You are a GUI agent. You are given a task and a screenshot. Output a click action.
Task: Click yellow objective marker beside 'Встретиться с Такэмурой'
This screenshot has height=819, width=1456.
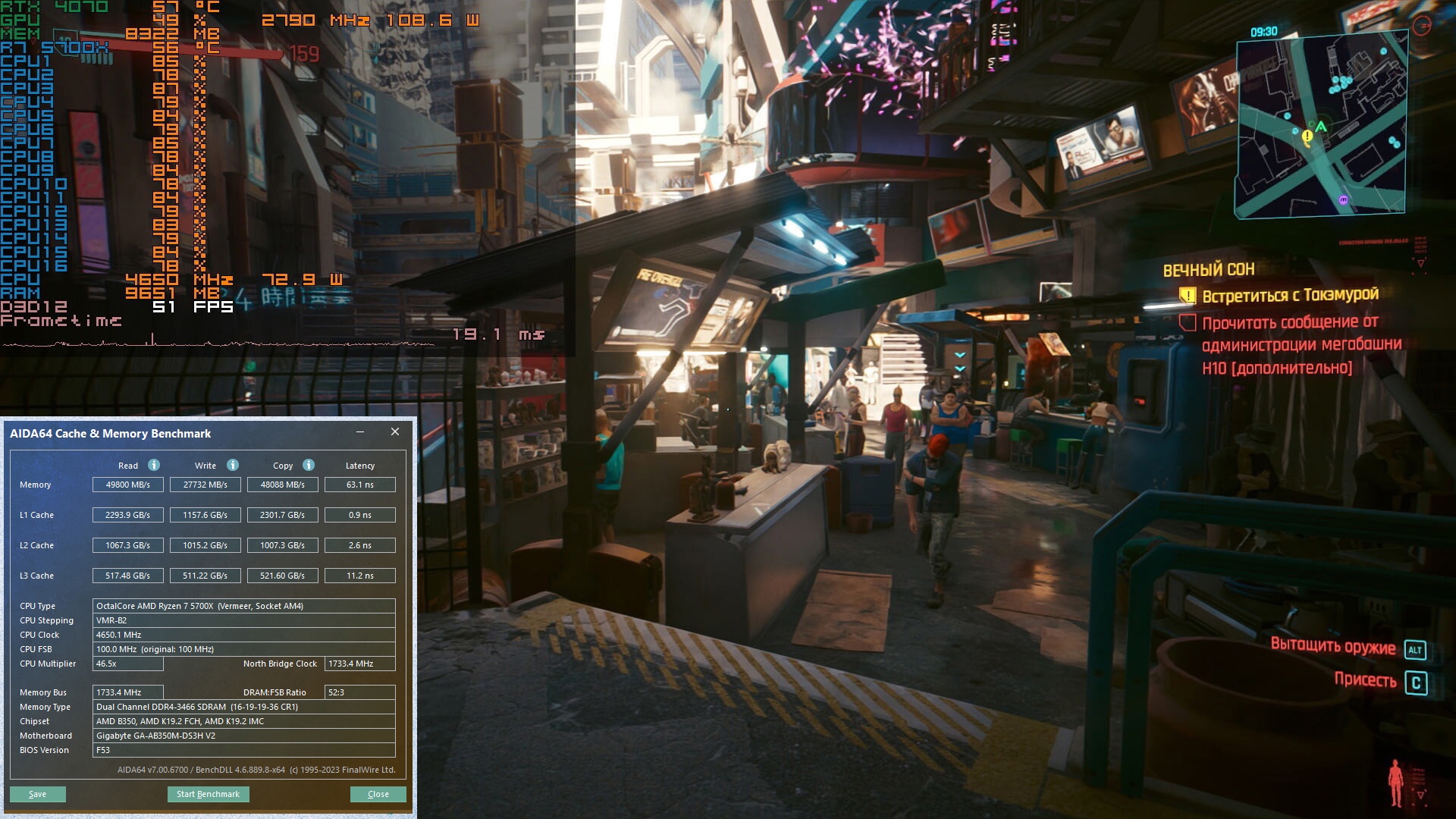pos(1188,296)
